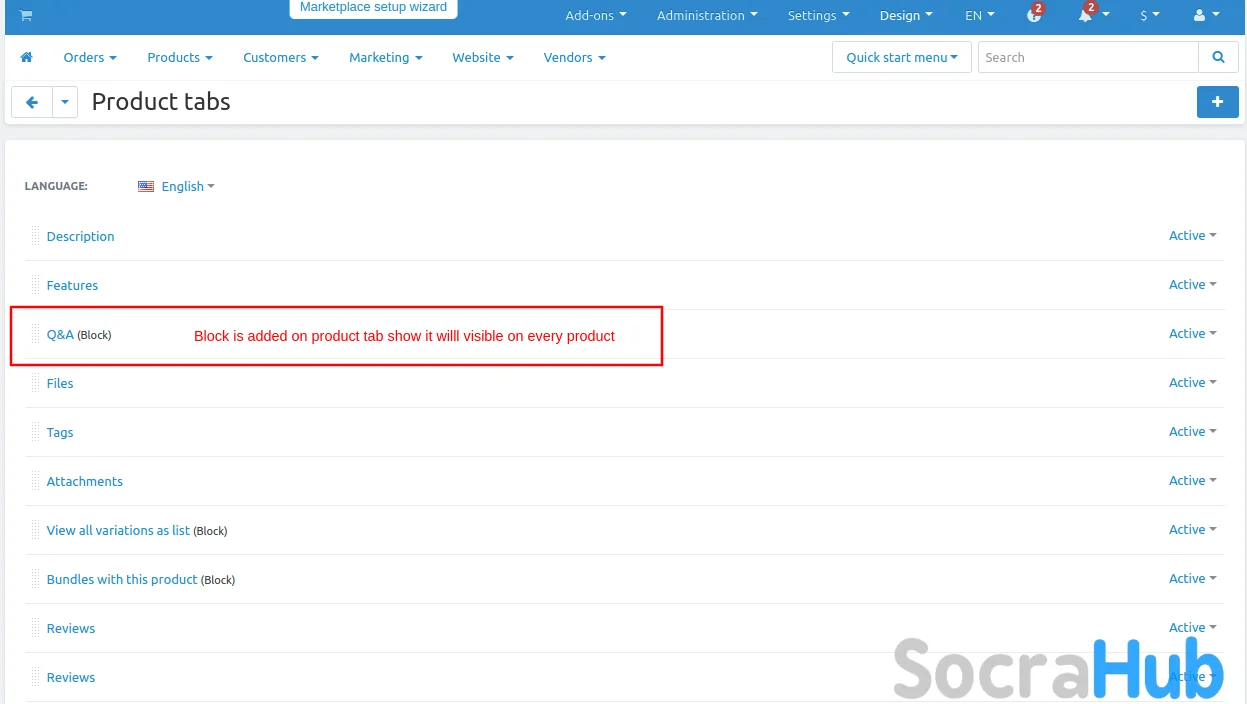Open the Add-ons menu

pos(595,16)
